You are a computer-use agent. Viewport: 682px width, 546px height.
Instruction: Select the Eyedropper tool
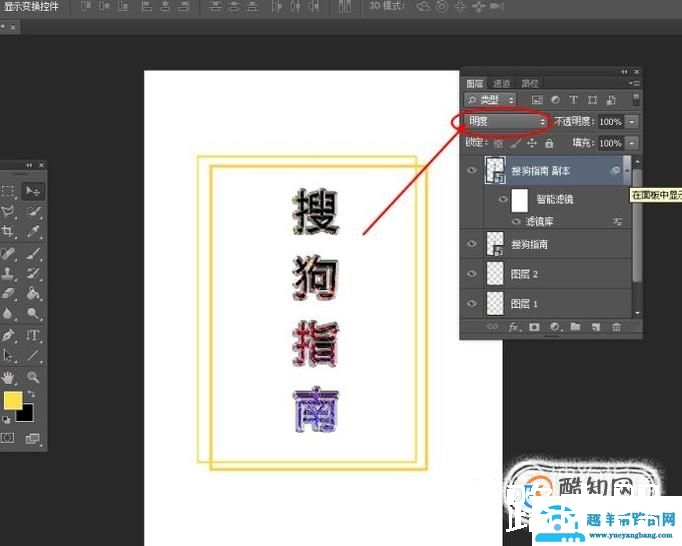[33, 231]
